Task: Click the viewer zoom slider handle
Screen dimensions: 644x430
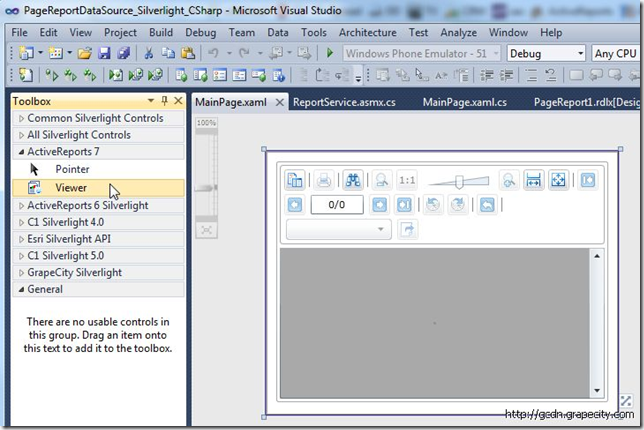Action: (459, 180)
